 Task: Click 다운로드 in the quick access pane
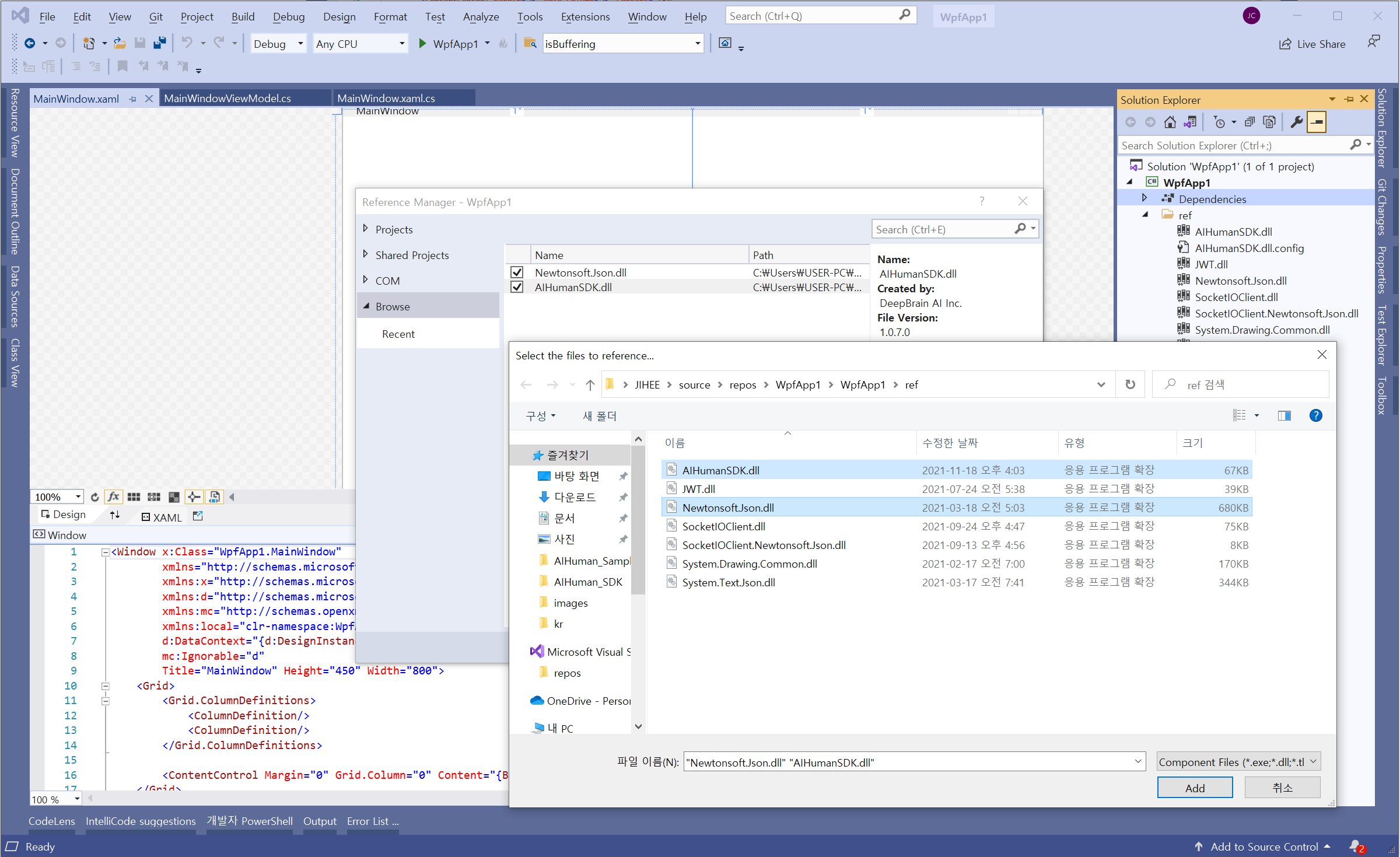pos(575,497)
